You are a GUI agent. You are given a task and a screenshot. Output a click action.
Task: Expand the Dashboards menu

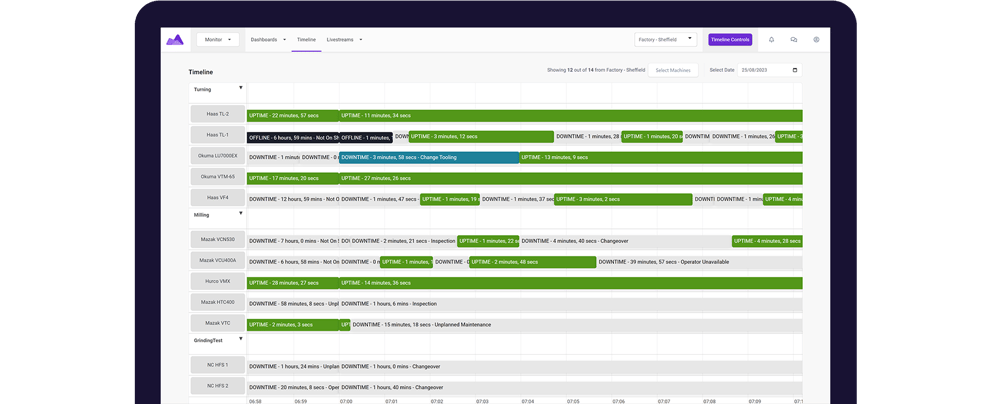268,40
